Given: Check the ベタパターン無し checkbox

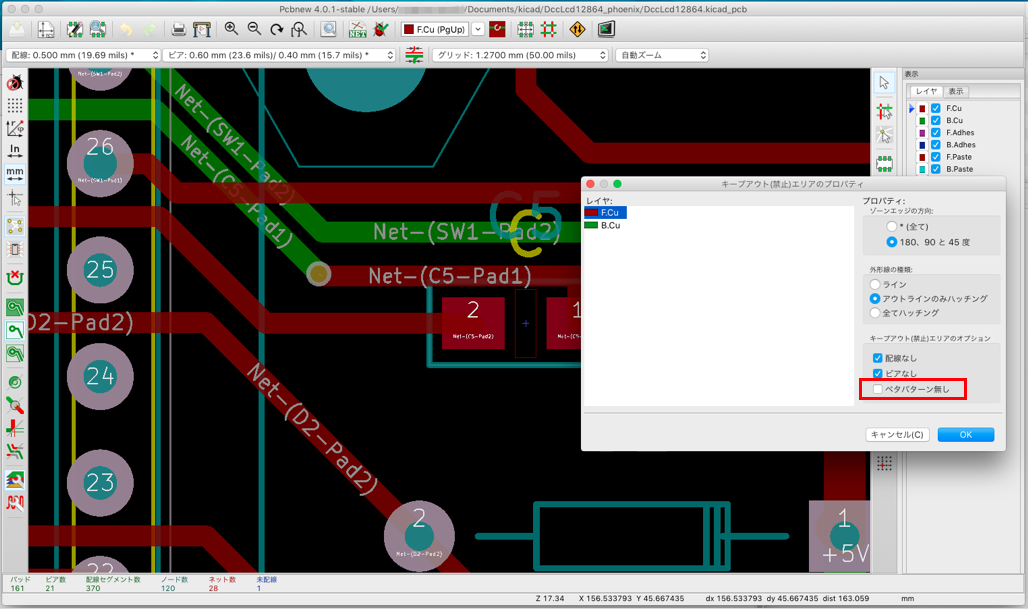Looking at the screenshot, I should [877, 389].
